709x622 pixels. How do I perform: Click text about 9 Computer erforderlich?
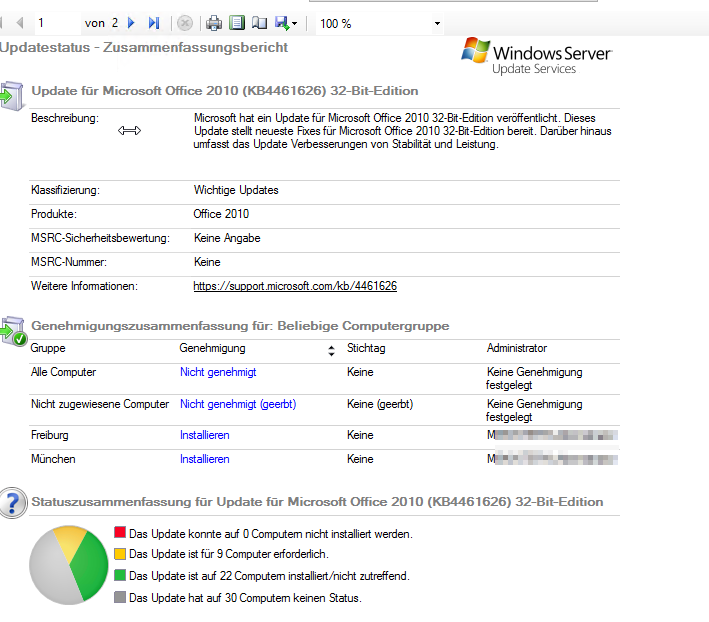coord(229,554)
